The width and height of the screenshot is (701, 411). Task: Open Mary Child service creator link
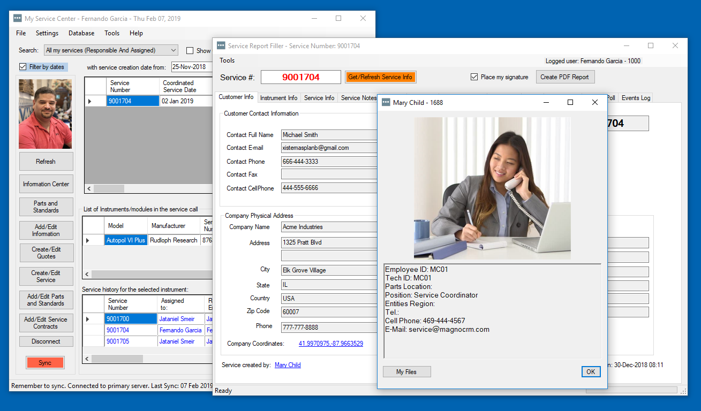[287, 365]
